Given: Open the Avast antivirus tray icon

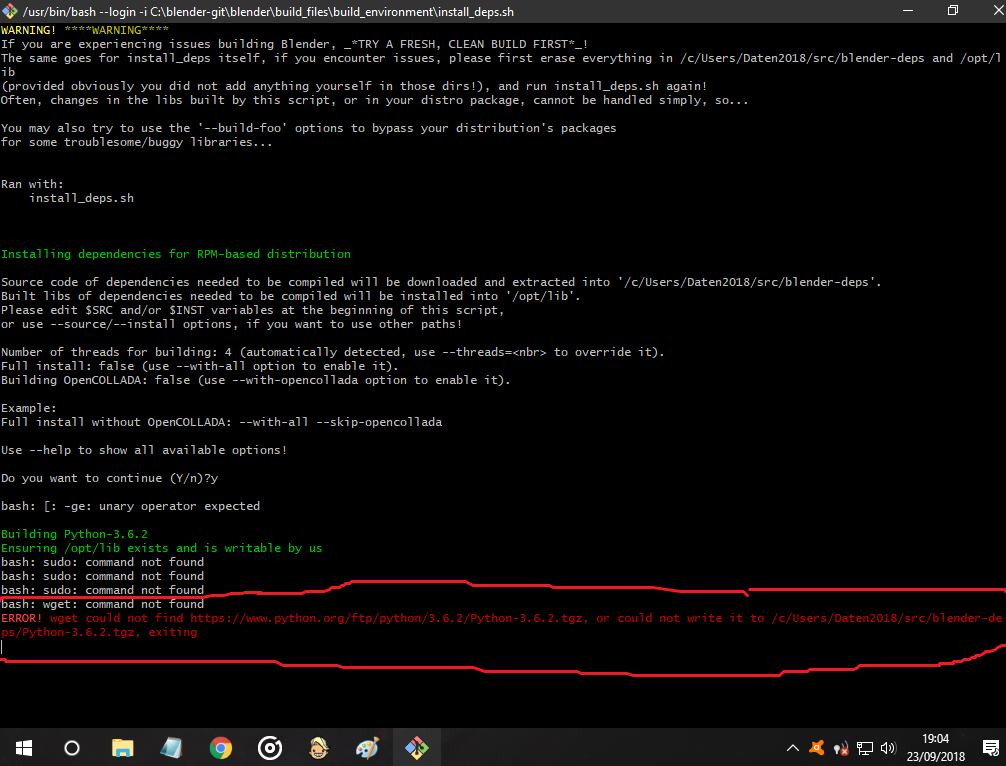Looking at the screenshot, I should [817, 748].
